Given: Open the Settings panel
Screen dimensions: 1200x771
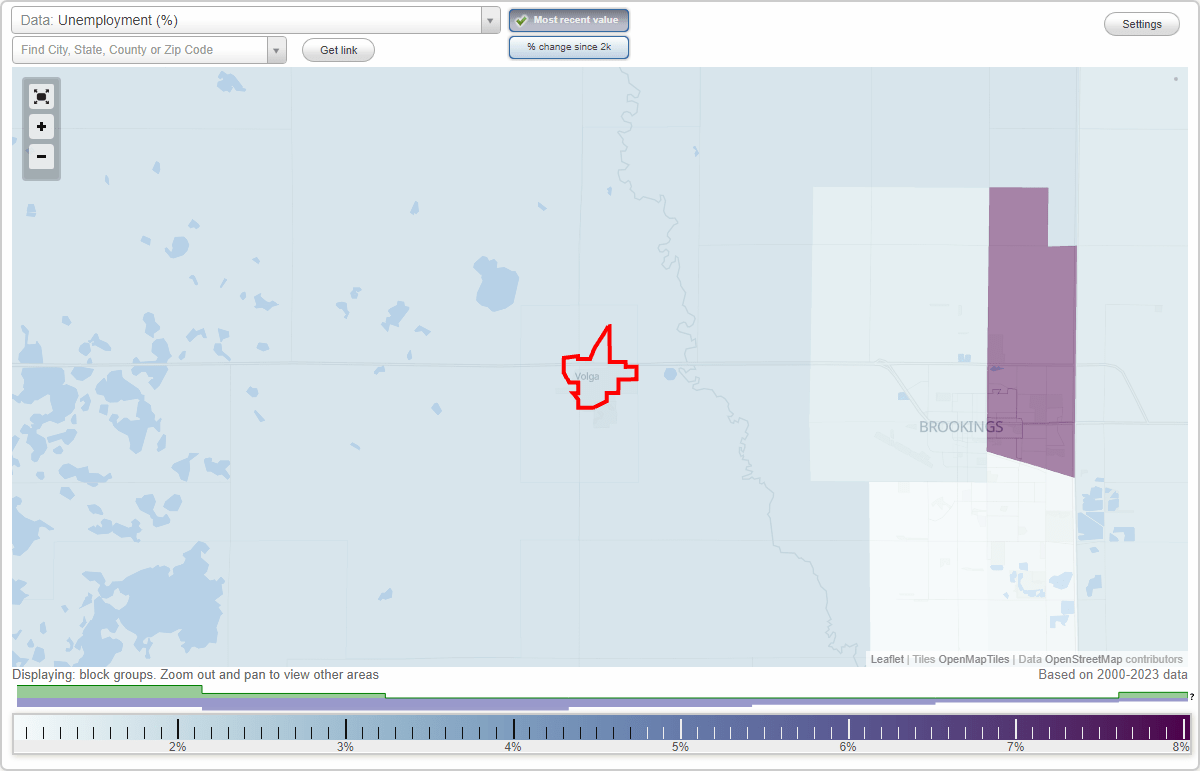Looking at the screenshot, I should (1141, 23).
